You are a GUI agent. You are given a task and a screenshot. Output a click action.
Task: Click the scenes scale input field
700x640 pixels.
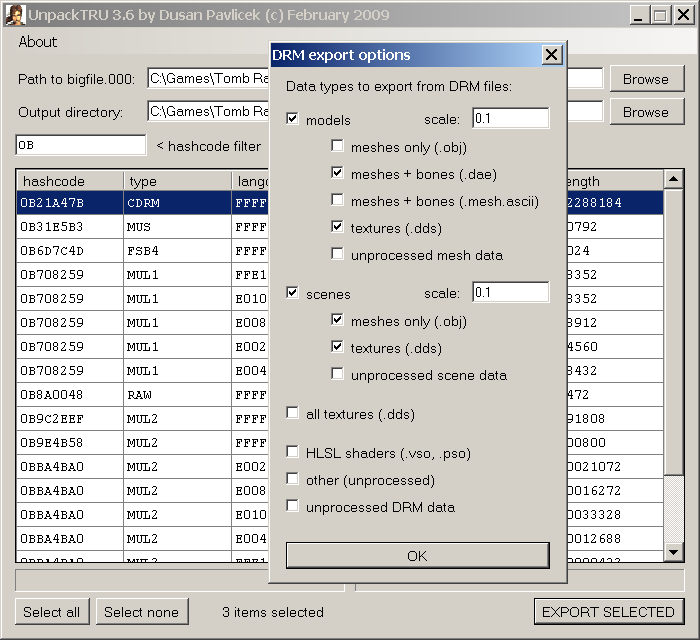(510, 293)
